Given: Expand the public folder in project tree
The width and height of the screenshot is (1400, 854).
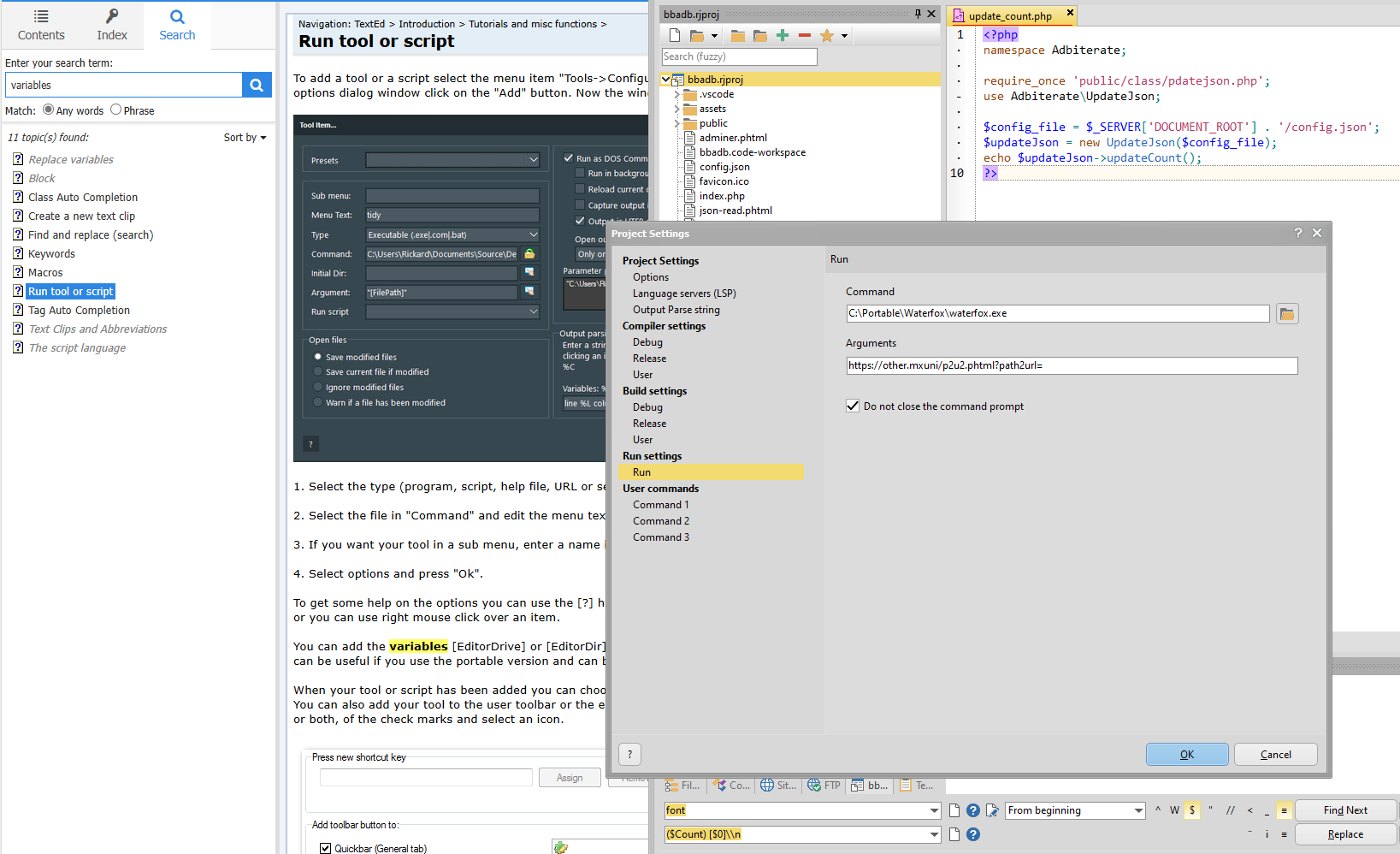Looking at the screenshot, I should (x=676, y=123).
